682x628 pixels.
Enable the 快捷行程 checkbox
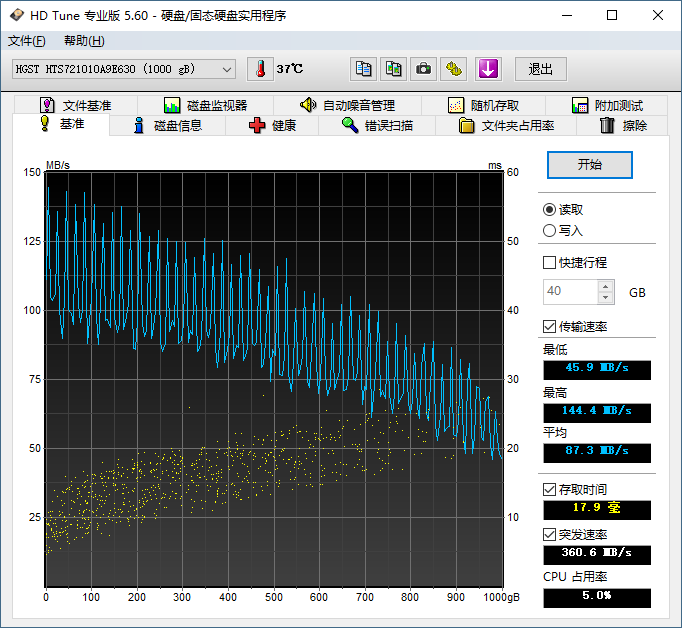(549, 263)
